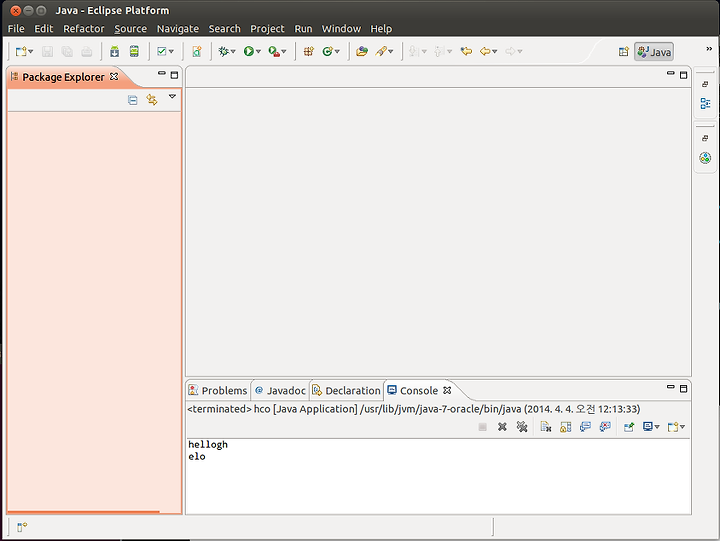Open the Android Virtual Device Manager icon
This screenshot has height=541, width=720.
pyautogui.click(x=134, y=51)
